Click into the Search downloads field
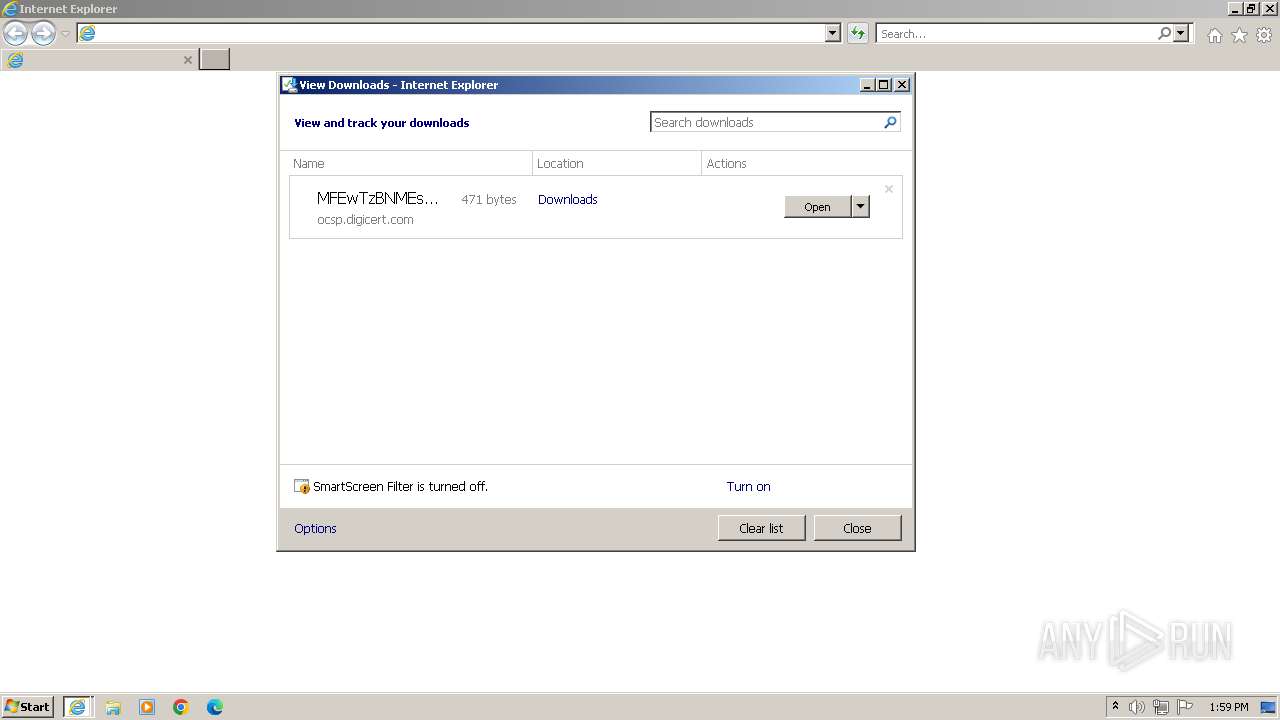The width and height of the screenshot is (1280, 720). tap(766, 122)
